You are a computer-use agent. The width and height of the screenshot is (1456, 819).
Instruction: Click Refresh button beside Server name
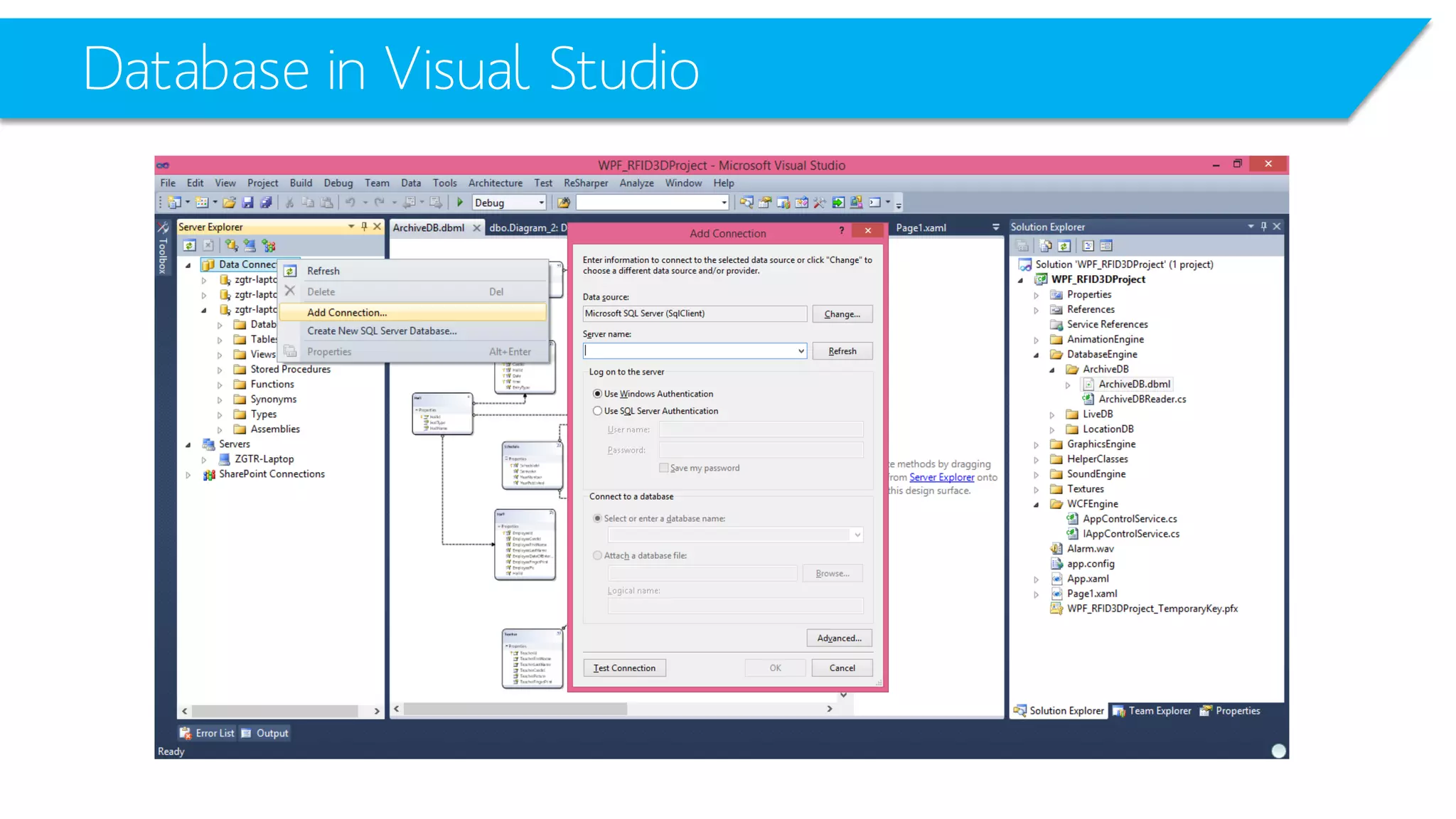coord(842,350)
